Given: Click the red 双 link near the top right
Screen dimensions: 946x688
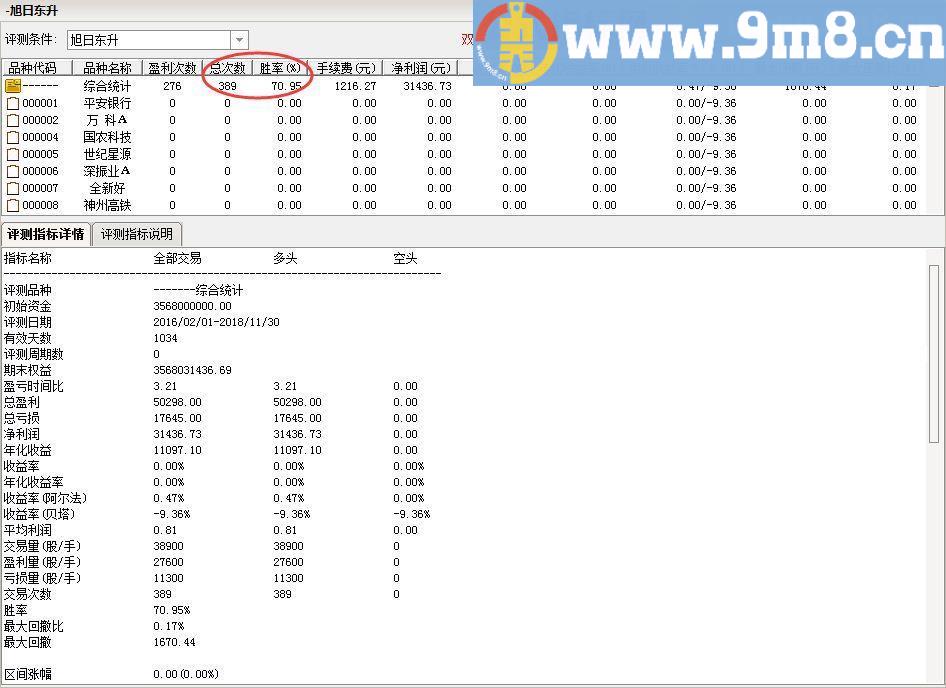Looking at the screenshot, I should pyautogui.click(x=465, y=40).
